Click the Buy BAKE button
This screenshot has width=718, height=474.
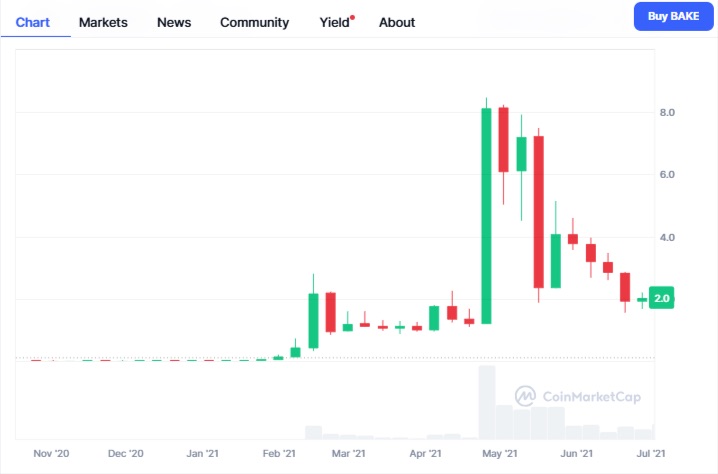[x=673, y=16]
